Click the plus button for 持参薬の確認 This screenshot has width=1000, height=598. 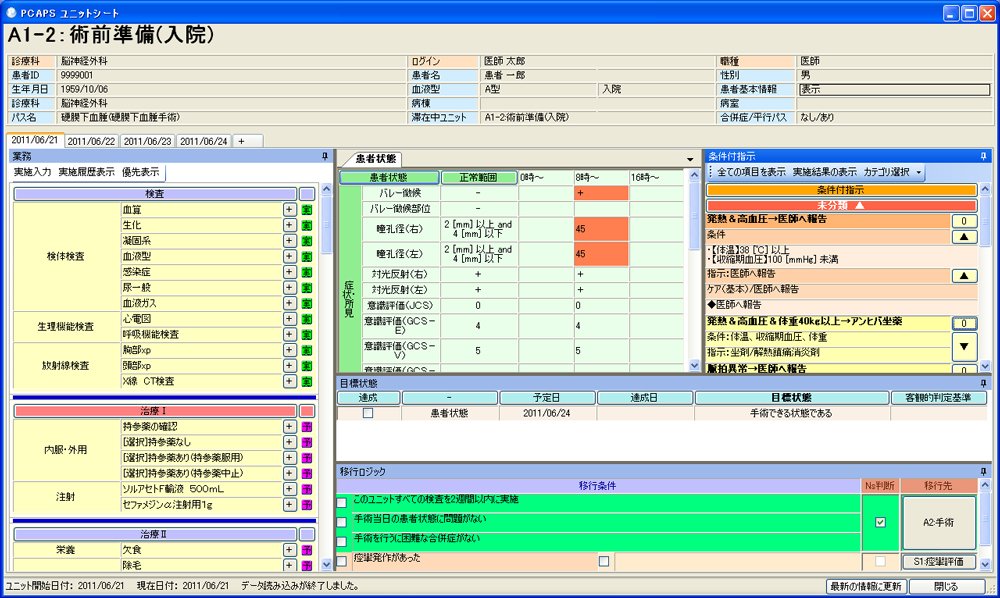pos(290,427)
